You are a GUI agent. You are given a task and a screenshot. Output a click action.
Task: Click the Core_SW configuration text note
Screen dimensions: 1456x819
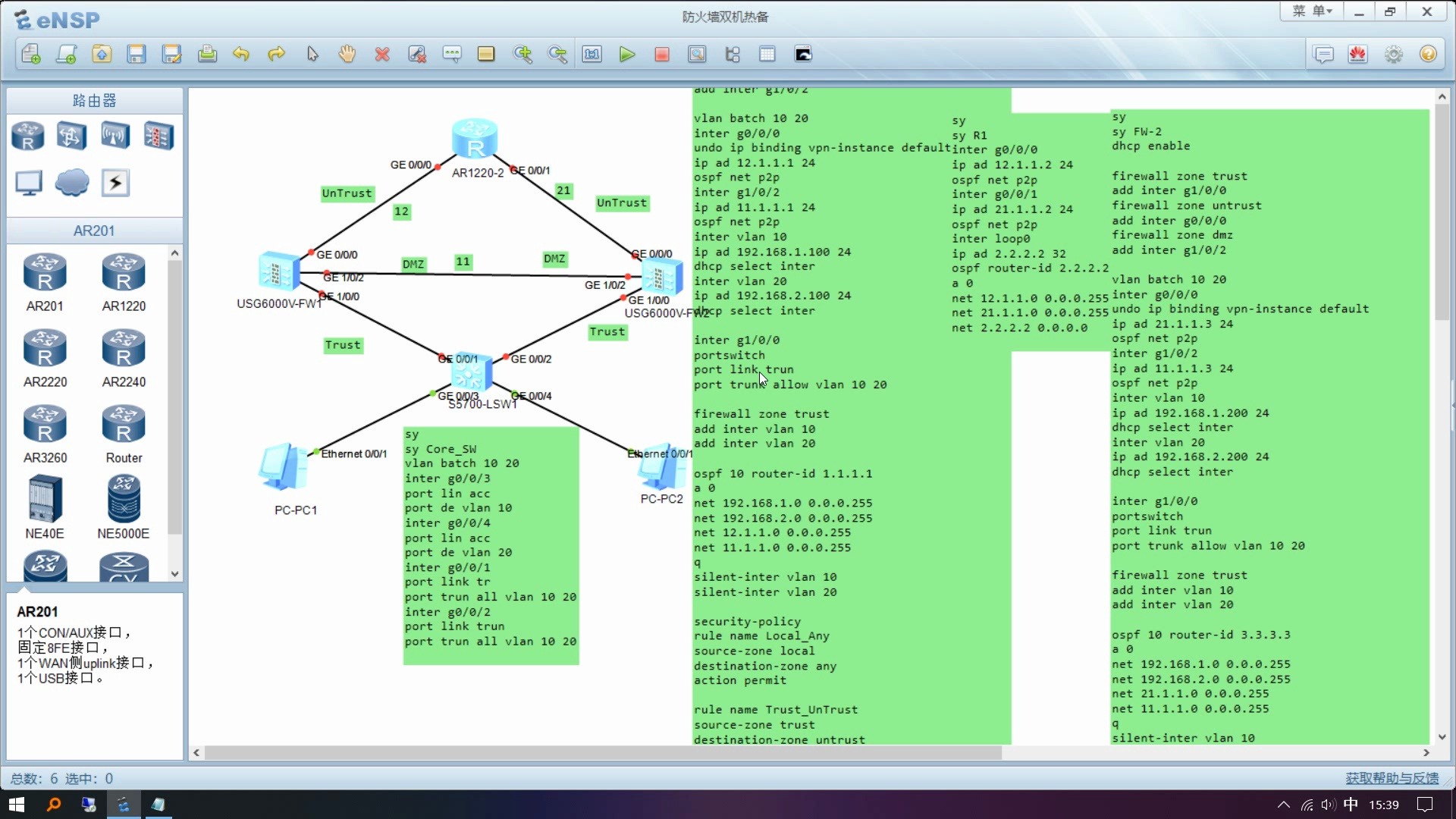491,546
